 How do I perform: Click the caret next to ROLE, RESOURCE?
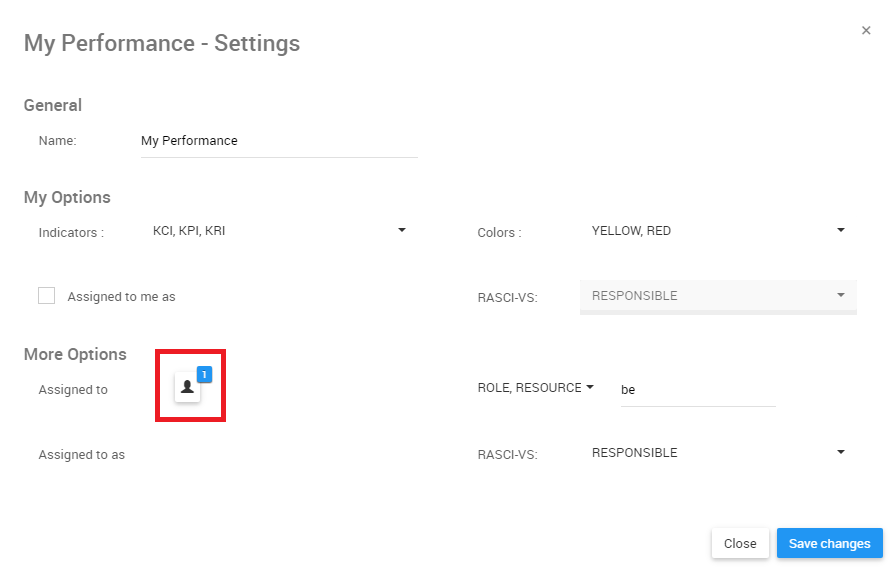tap(590, 388)
